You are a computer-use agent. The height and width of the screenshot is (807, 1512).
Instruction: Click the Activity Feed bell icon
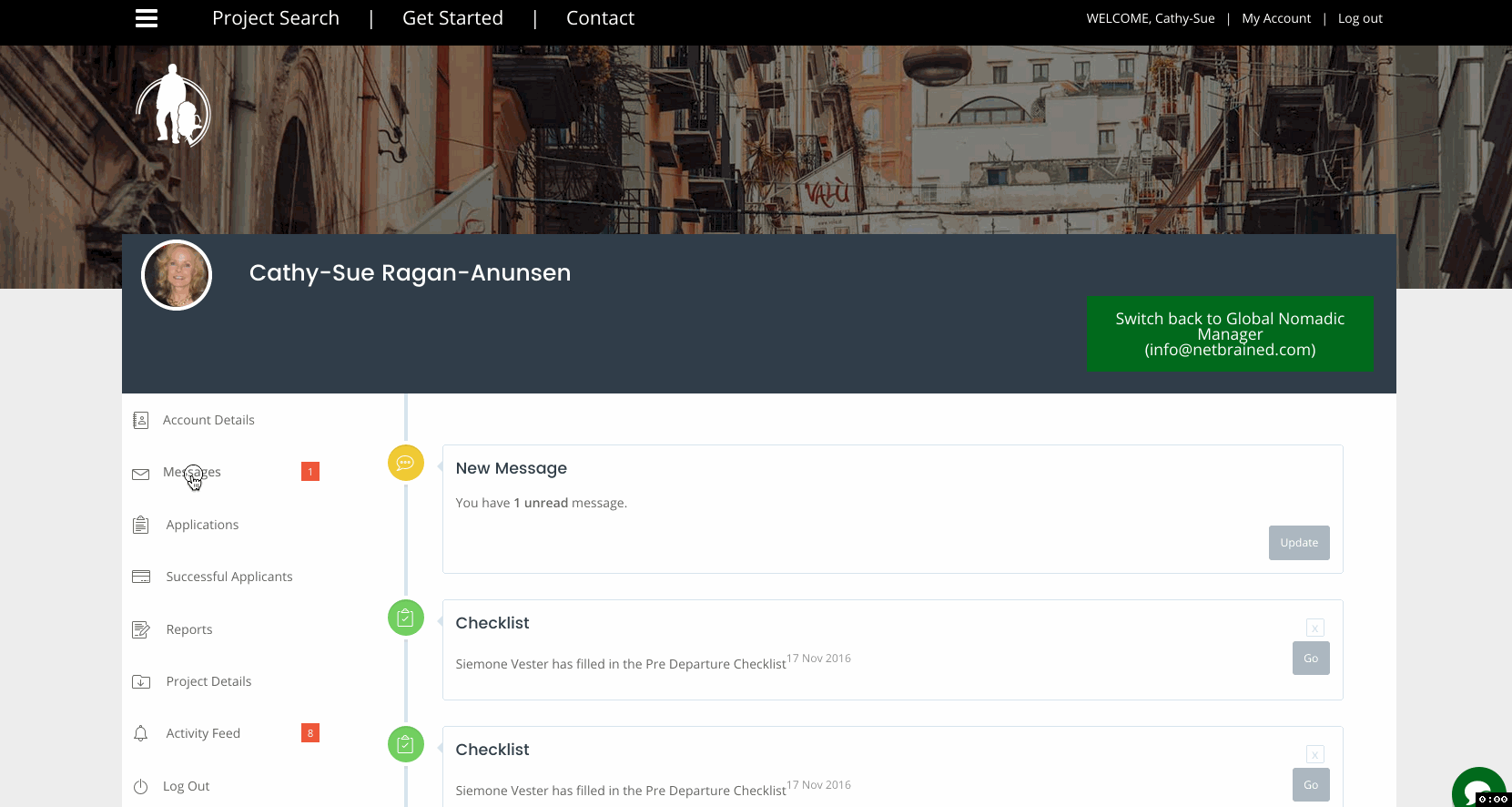(140, 734)
